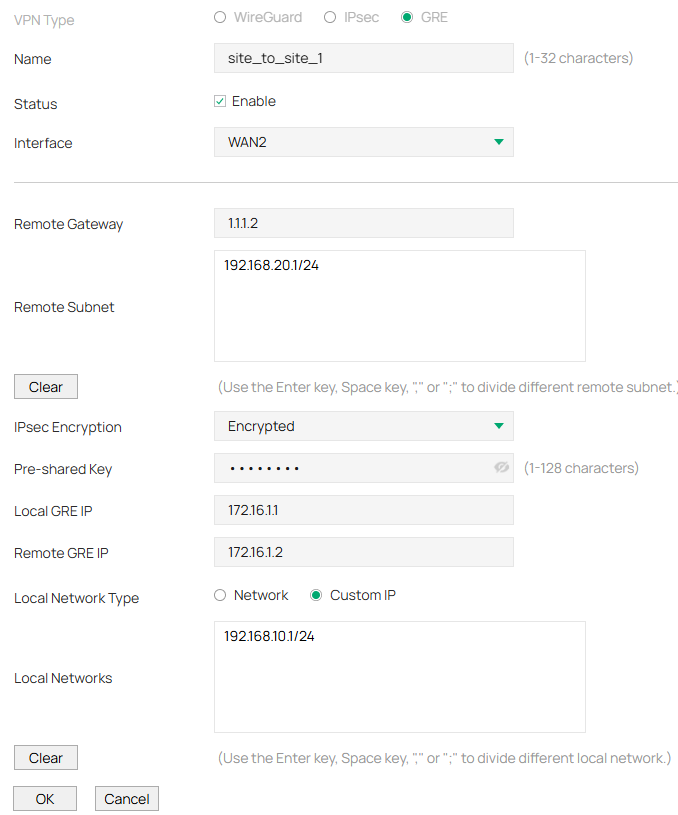Click the Remote GRE IP field
This screenshot has width=678, height=815.
click(x=363, y=552)
